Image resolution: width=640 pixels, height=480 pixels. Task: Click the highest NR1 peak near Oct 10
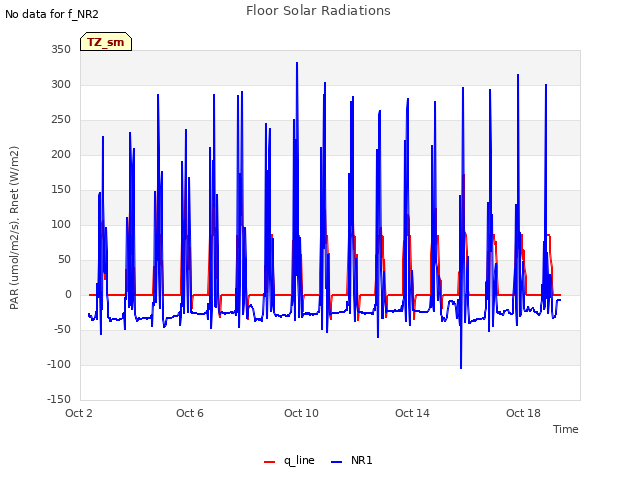pos(297,63)
